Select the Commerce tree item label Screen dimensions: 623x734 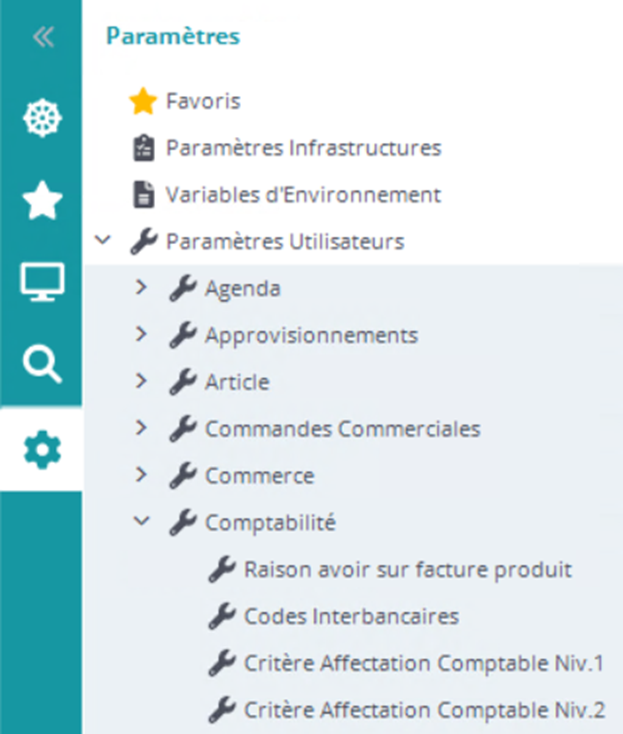point(259,475)
